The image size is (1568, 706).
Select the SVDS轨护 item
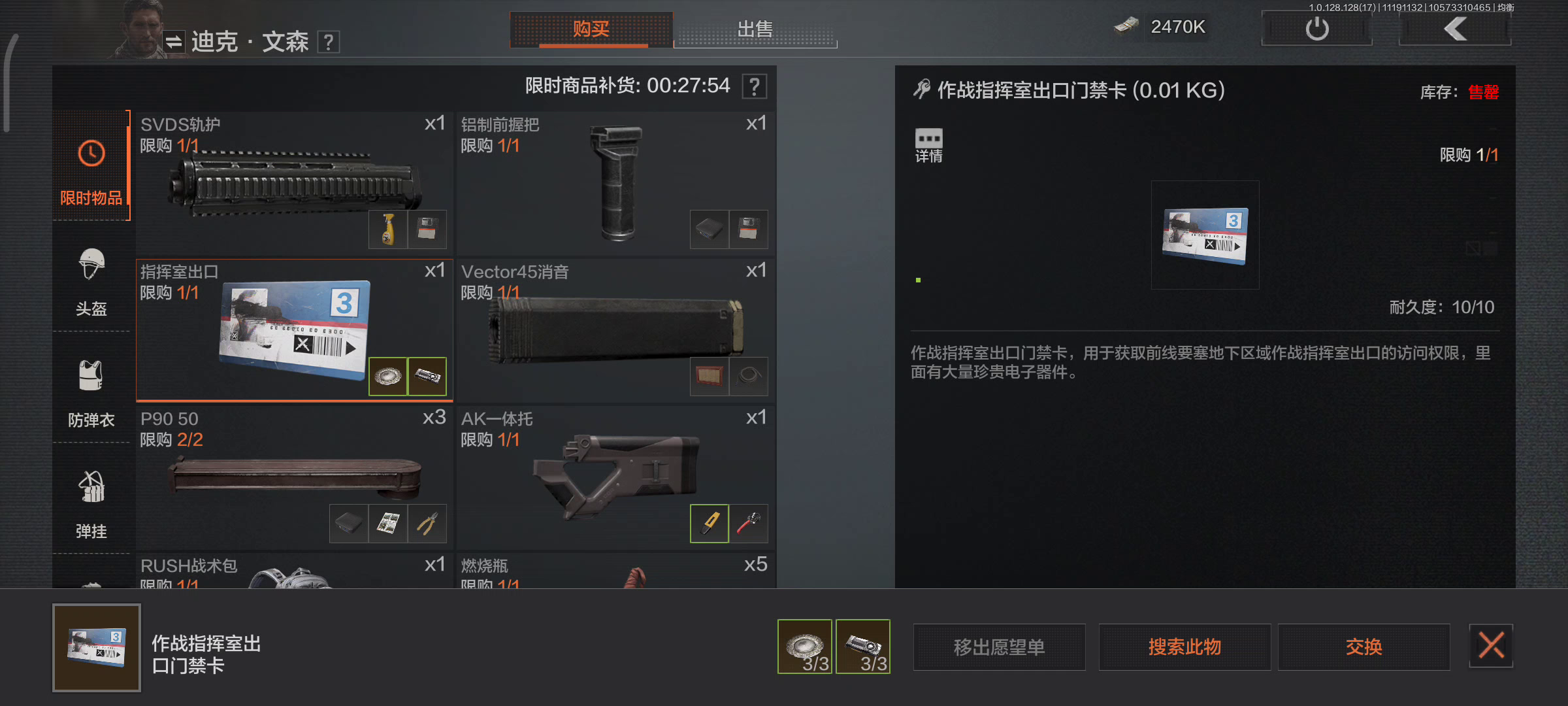pyautogui.click(x=293, y=183)
